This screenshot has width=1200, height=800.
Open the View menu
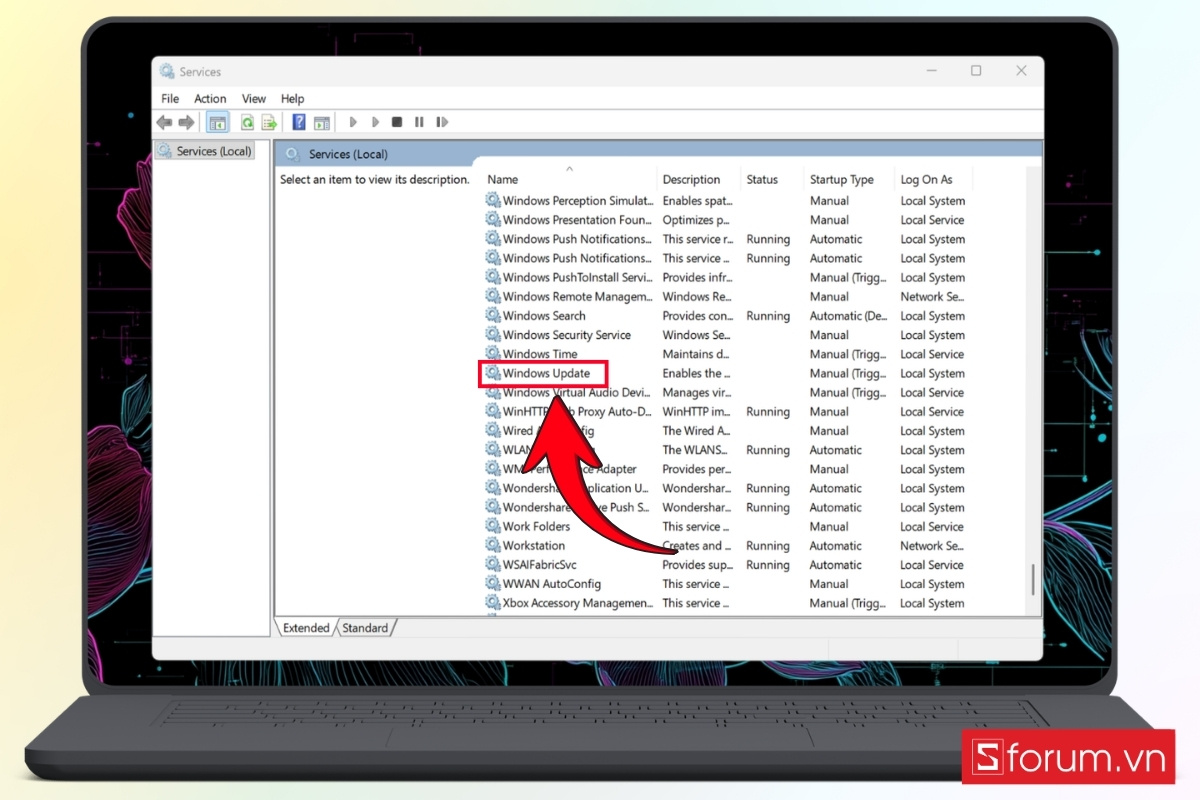pyautogui.click(x=254, y=99)
